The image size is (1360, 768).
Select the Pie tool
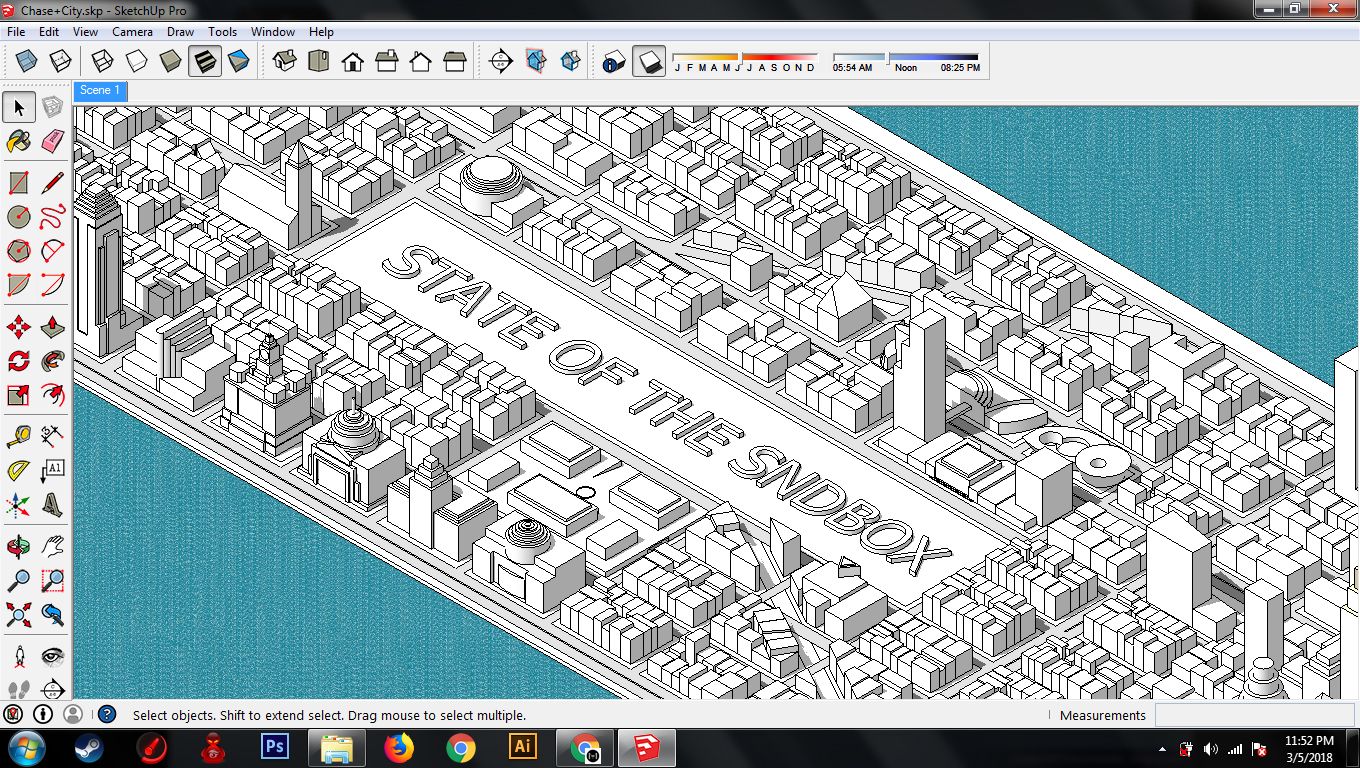pos(19,284)
